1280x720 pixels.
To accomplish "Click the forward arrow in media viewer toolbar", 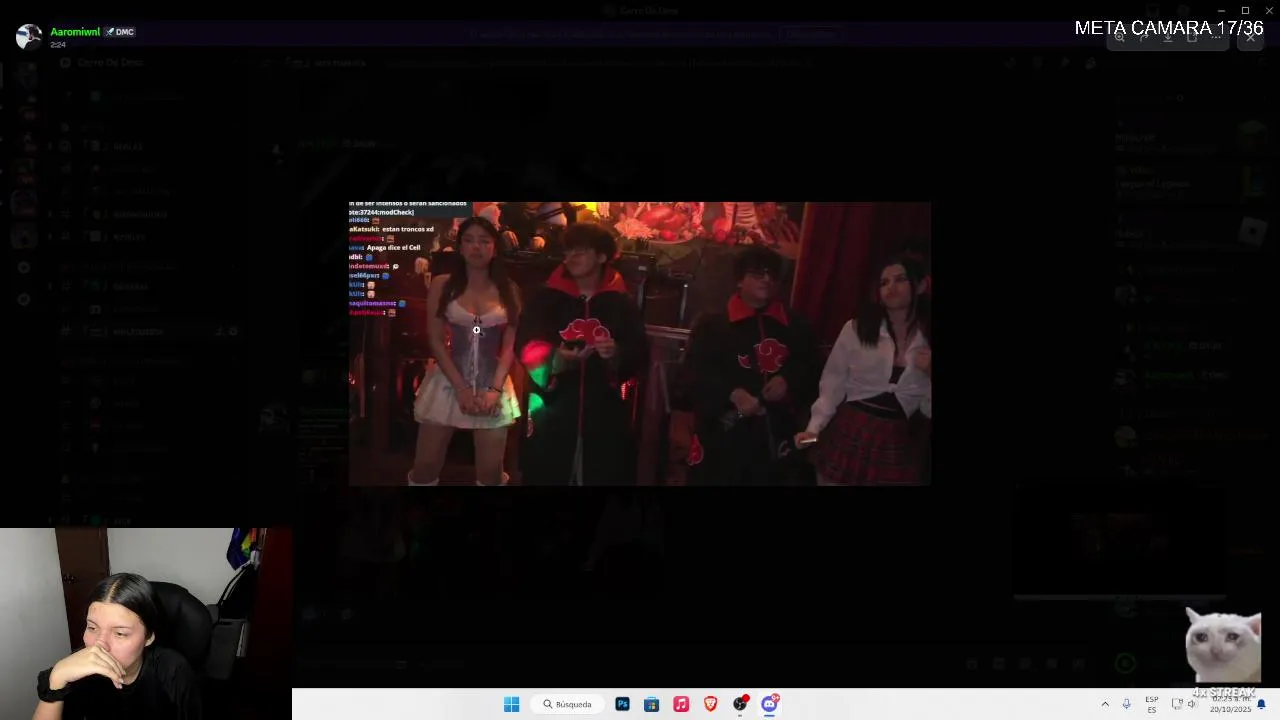I will click(x=1144, y=37).
